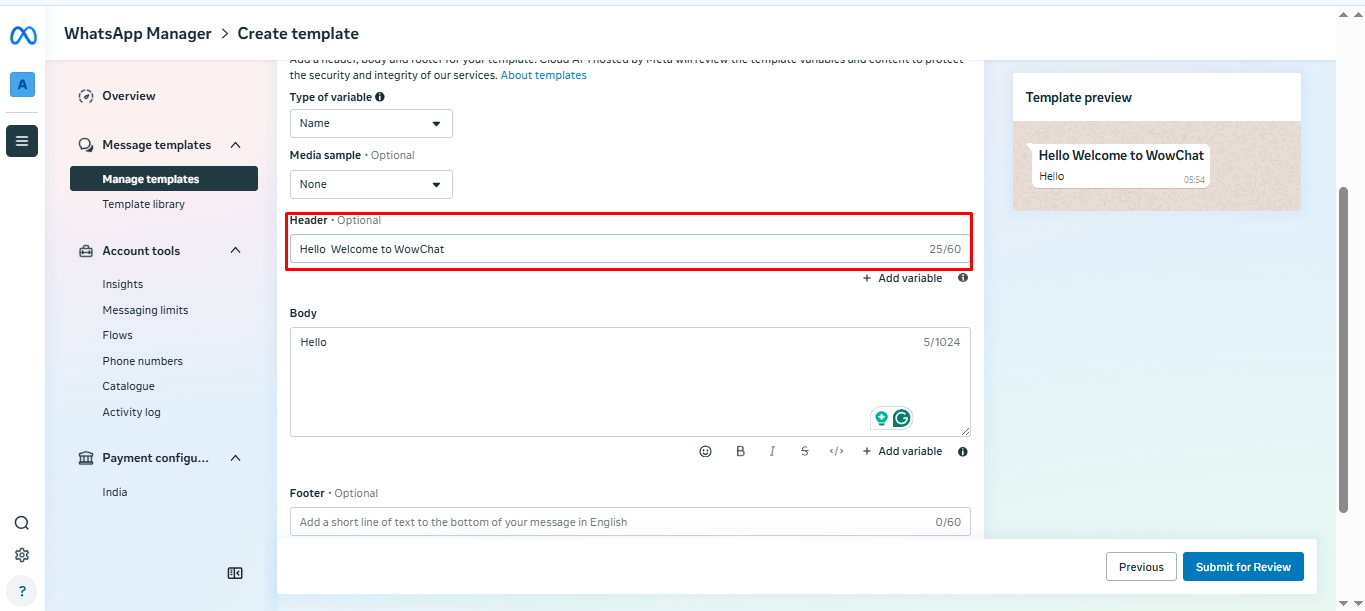Click the Overview compass icon
Screen dimensions: 1365x611
coord(86,96)
